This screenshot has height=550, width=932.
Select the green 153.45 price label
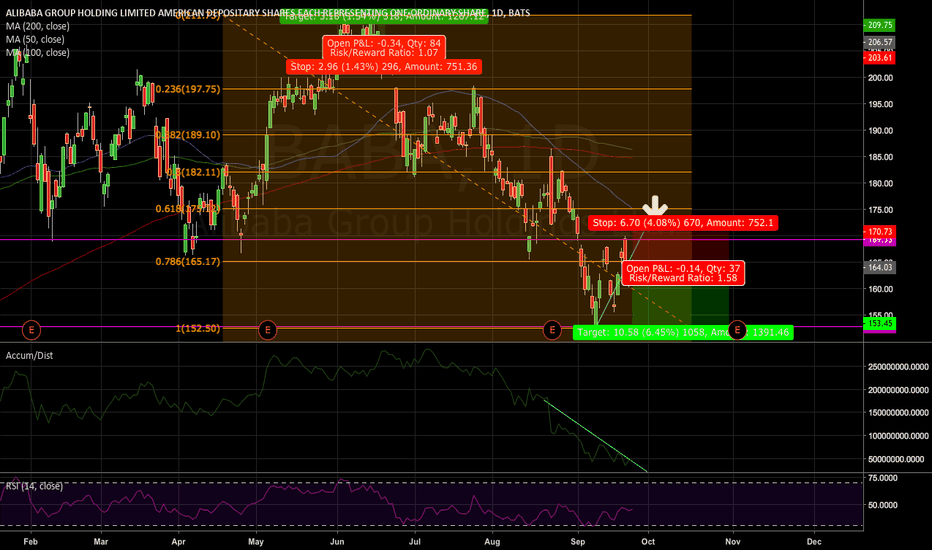(x=880, y=323)
